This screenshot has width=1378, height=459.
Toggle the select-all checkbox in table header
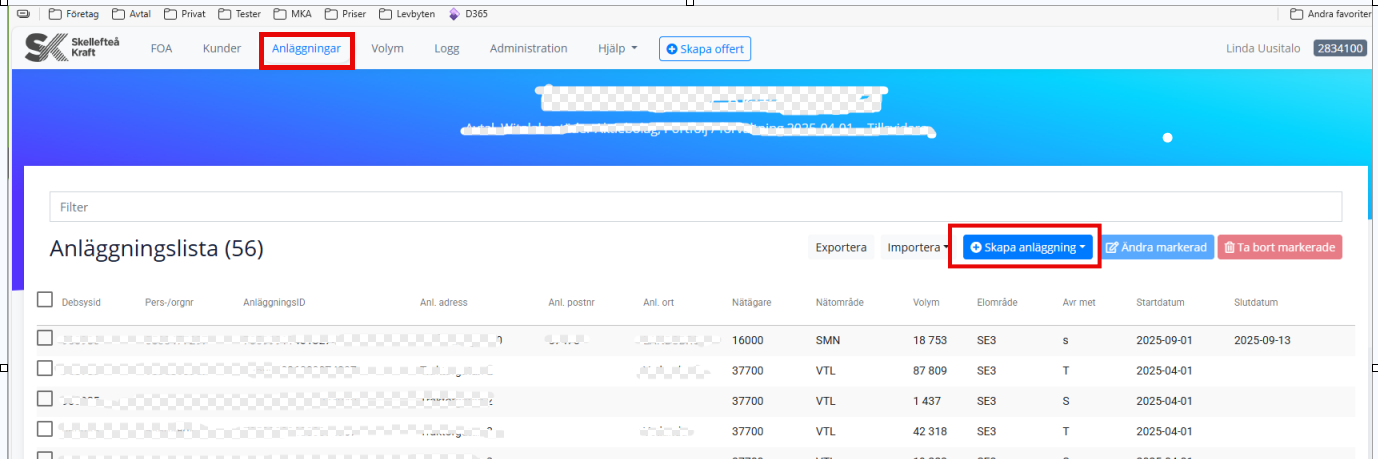pyautogui.click(x=45, y=300)
